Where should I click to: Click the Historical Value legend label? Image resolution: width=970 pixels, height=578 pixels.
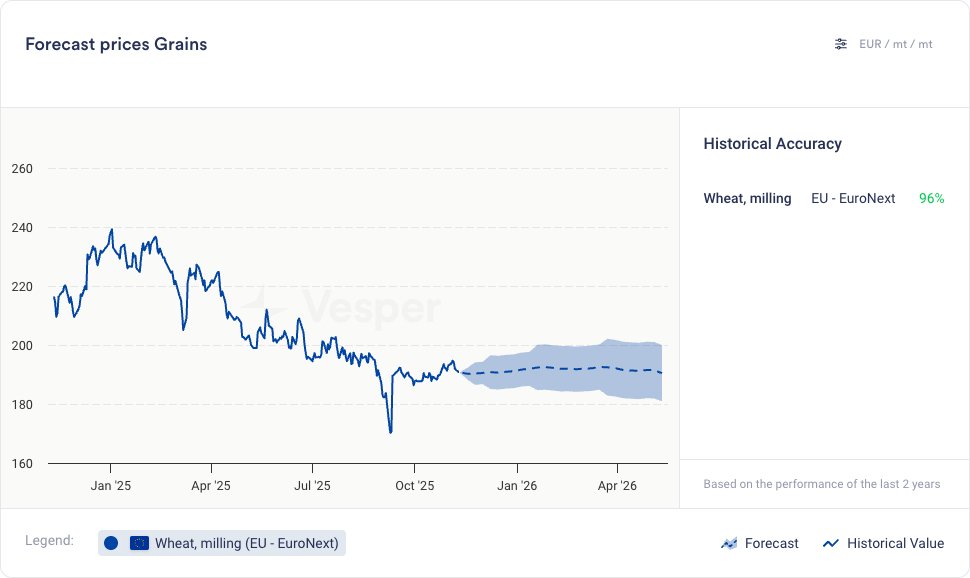895,543
